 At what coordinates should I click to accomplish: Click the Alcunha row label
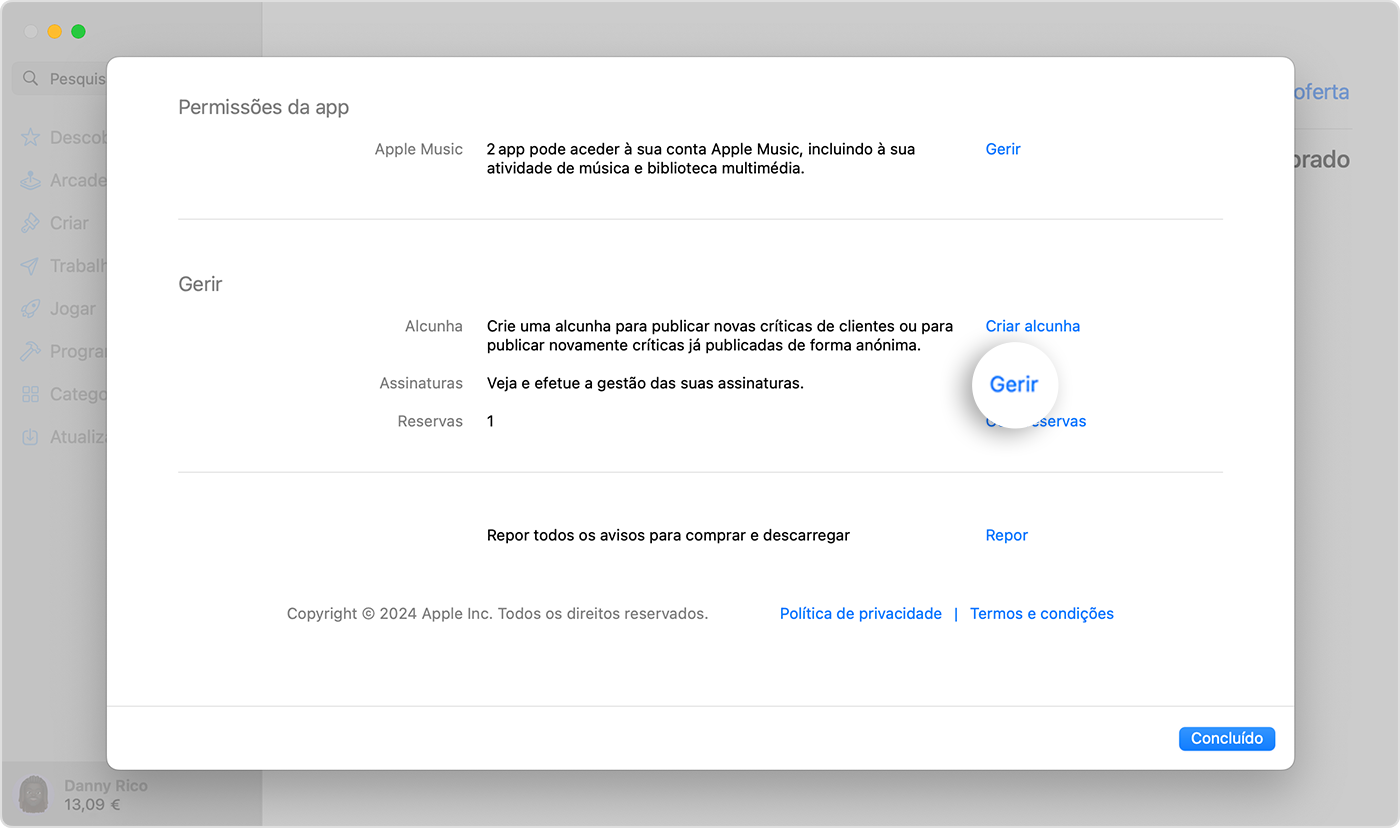[434, 326]
